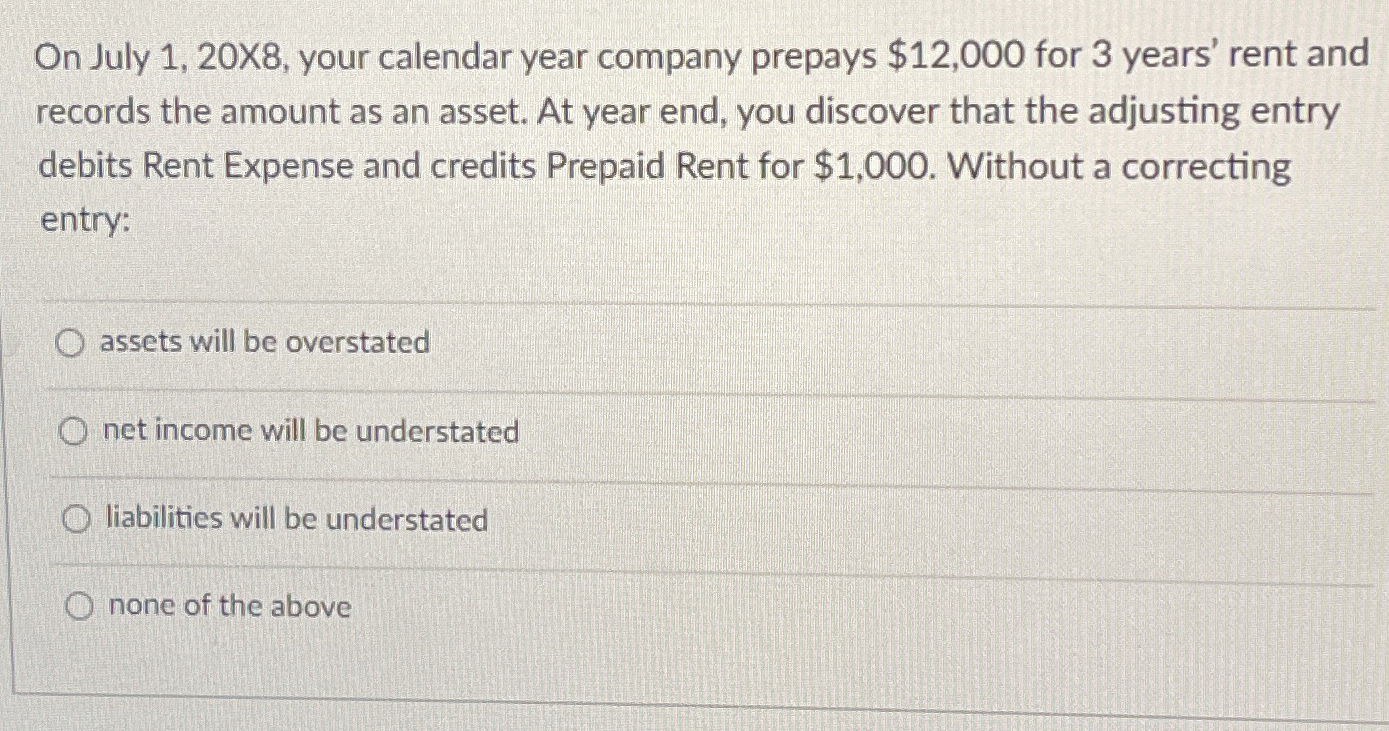The width and height of the screenshot is (1389, 731).
Task: Click the 'assets will be overstated' answer label
Action: pos(263,343)
